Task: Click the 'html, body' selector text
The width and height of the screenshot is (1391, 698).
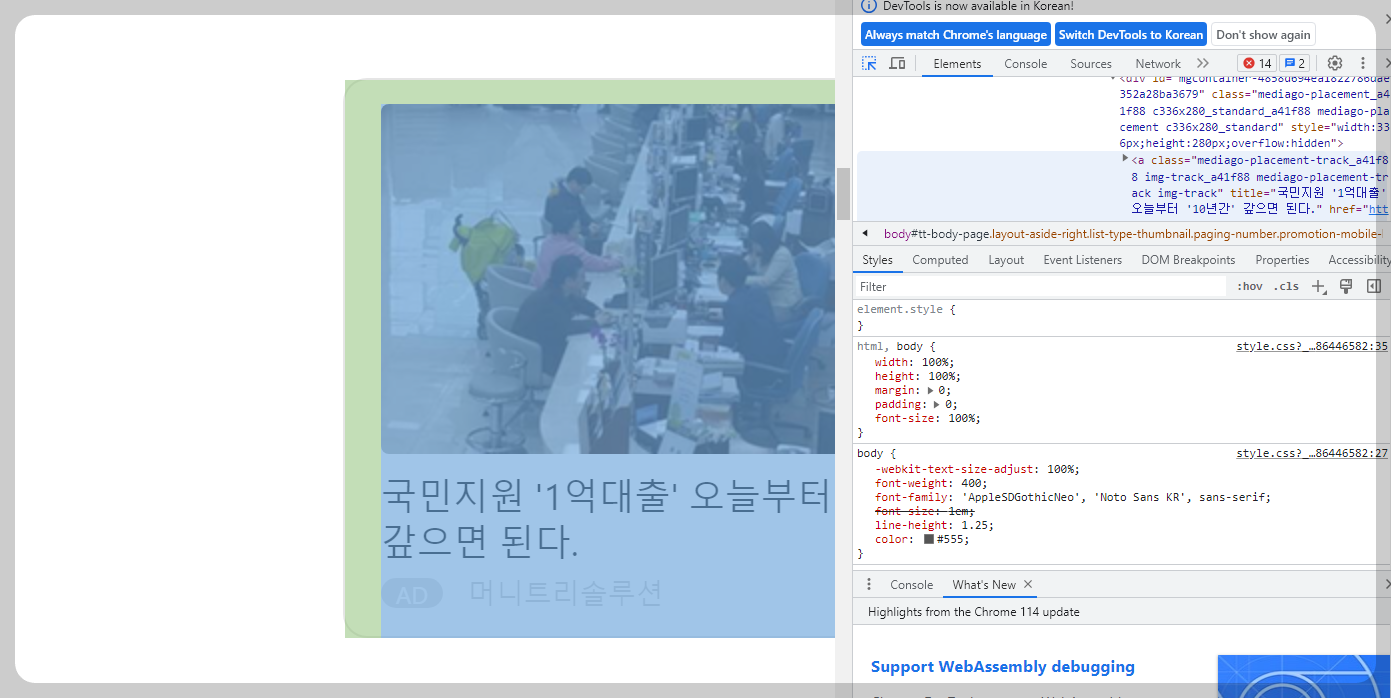Action: click(x=889, y=346)
